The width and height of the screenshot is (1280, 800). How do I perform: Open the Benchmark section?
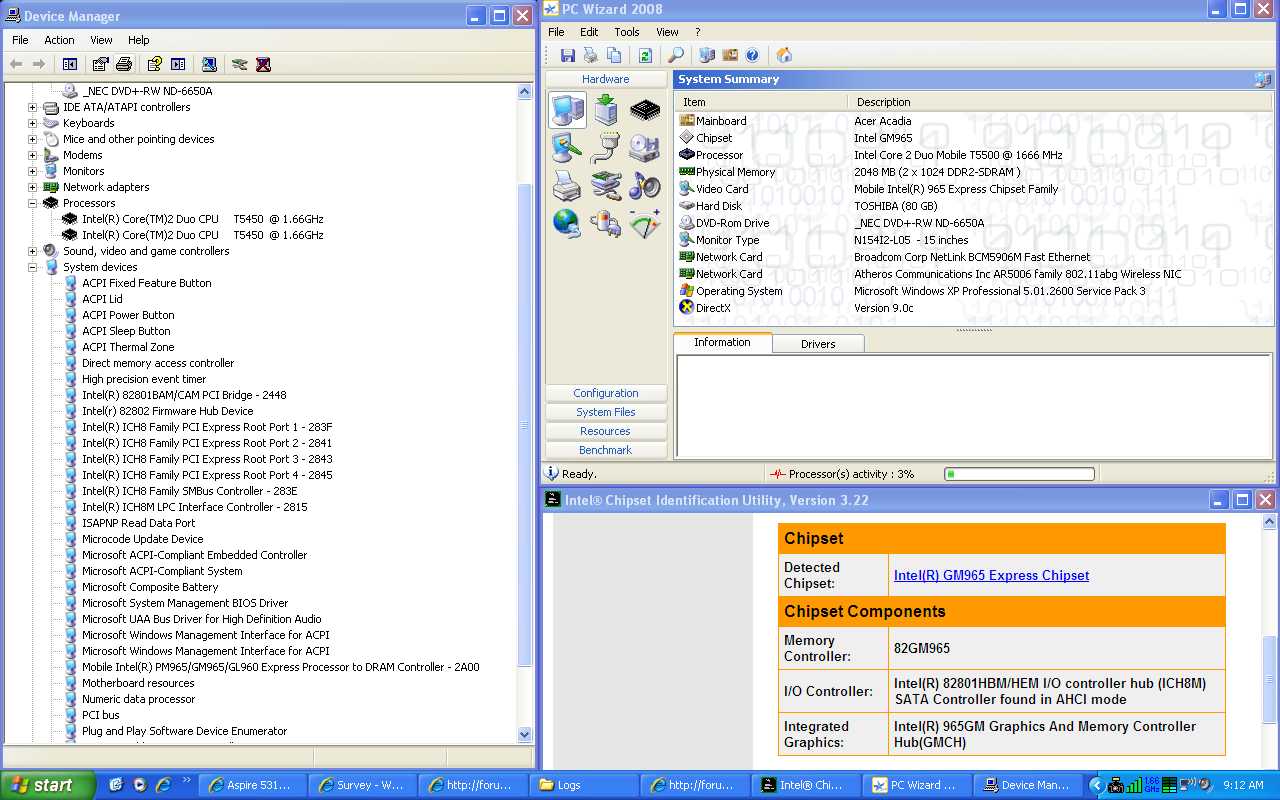click(x=606, y=450)
